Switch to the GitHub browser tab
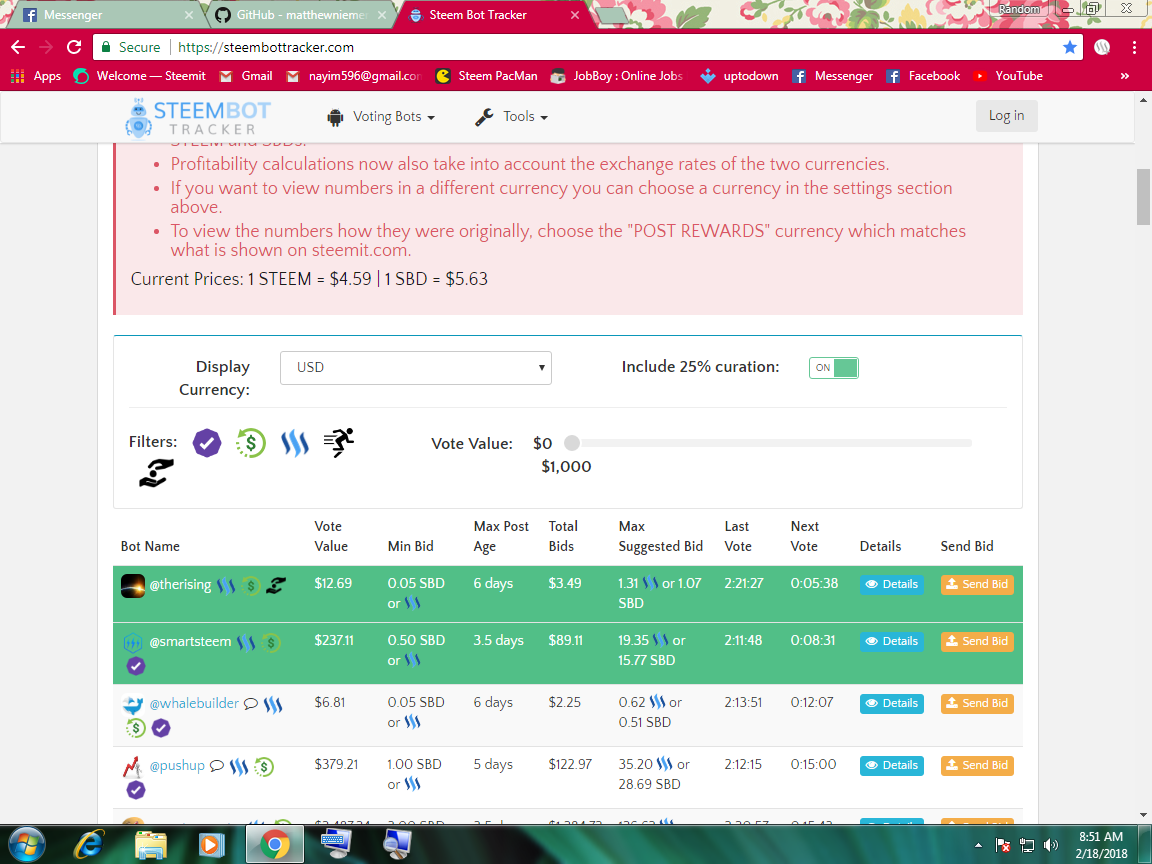Viewport: 1152px width, 864px height. (301, 15)
